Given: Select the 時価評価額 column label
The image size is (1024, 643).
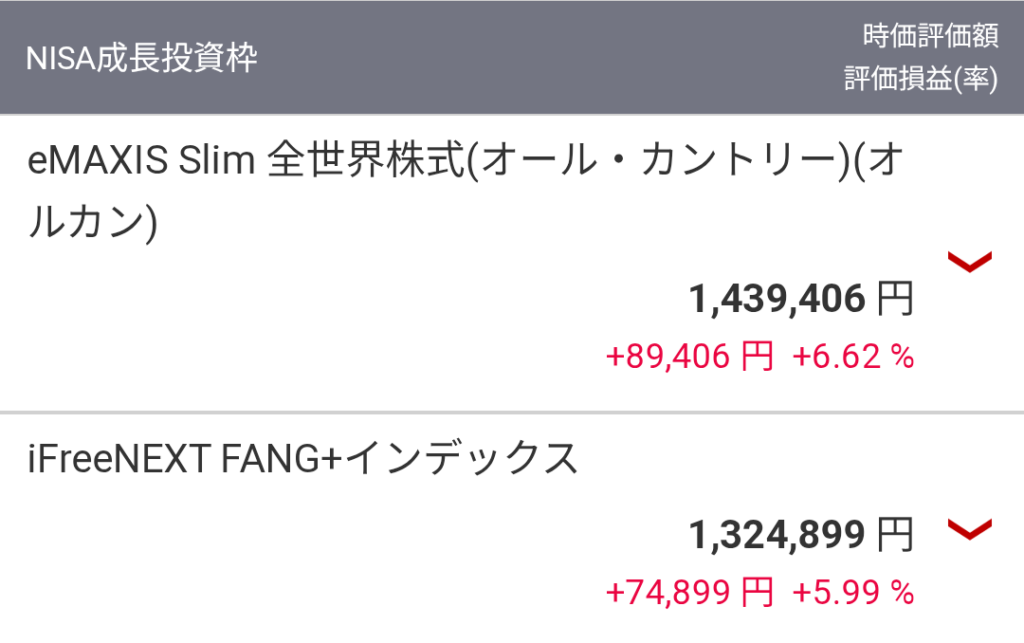Looking at the screenshot, I should [x=930, y=37].
